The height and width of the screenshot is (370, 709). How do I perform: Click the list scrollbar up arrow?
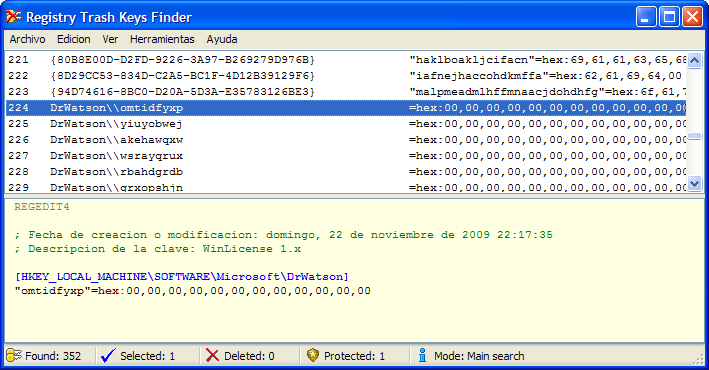(x=694, y=60)
